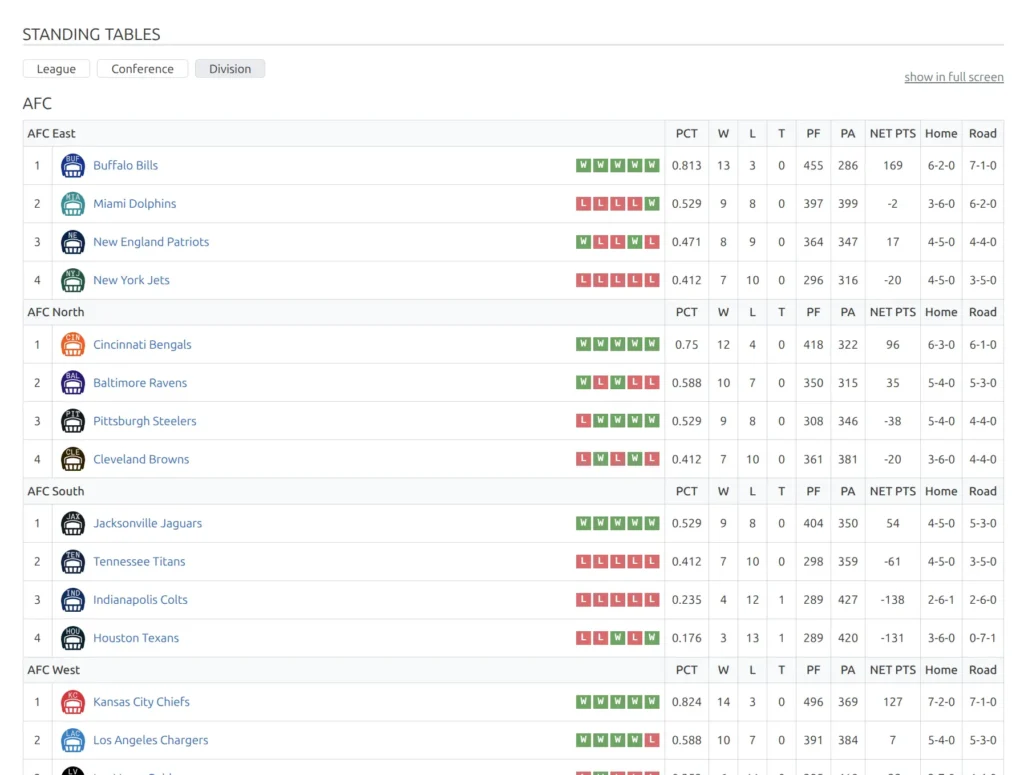Click the NET PTS header in AFC East

tap(893, 133)
